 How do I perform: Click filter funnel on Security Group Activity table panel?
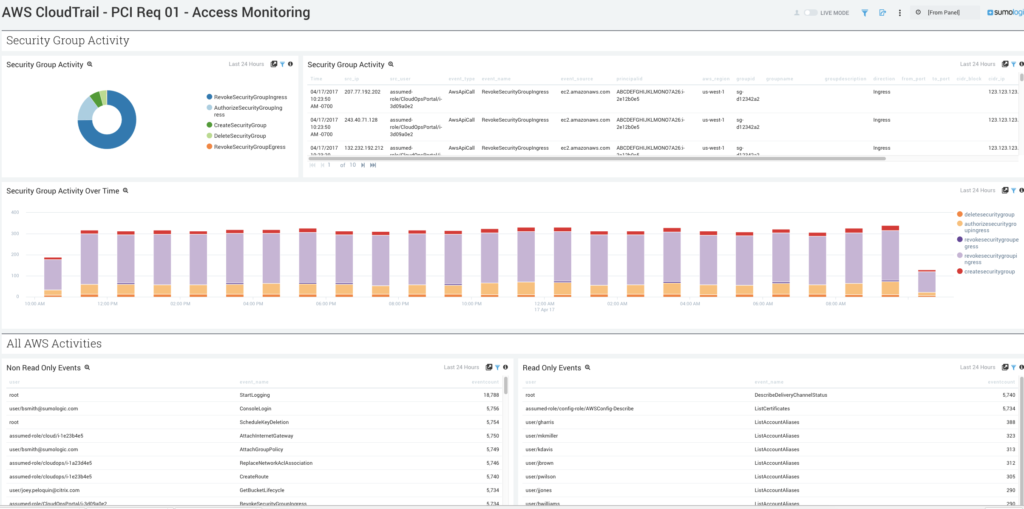click(1014, 64)
